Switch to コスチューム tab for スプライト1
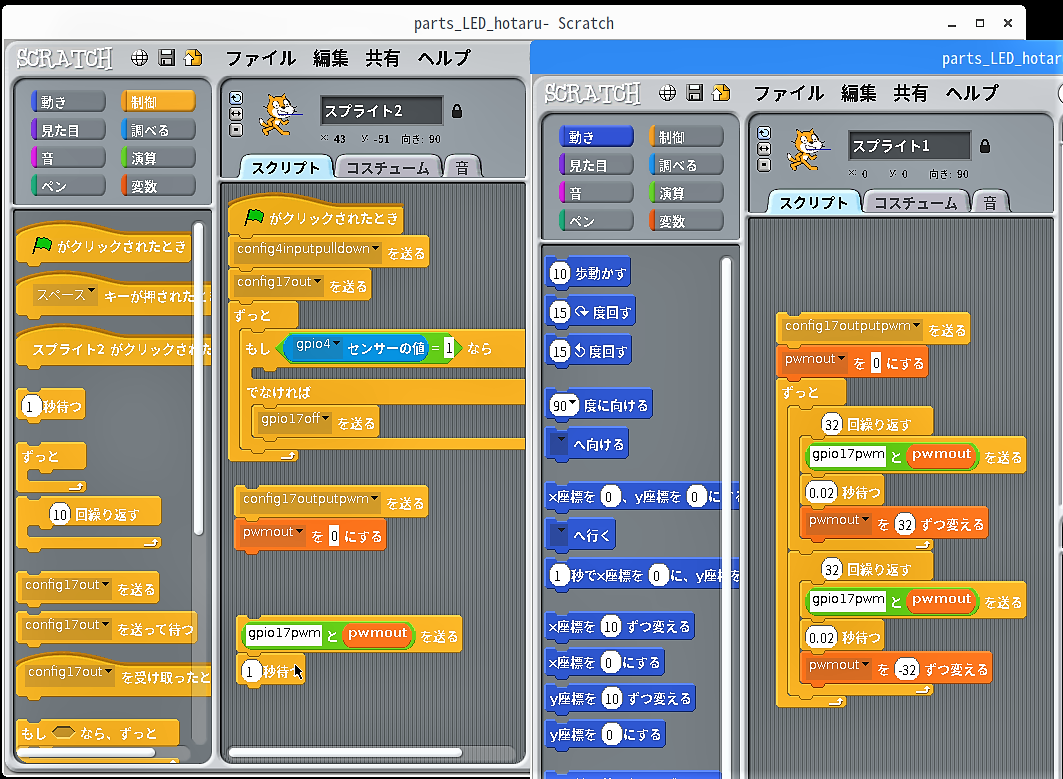The height and width of the screenshot is (779, 1063). (916, 203)
